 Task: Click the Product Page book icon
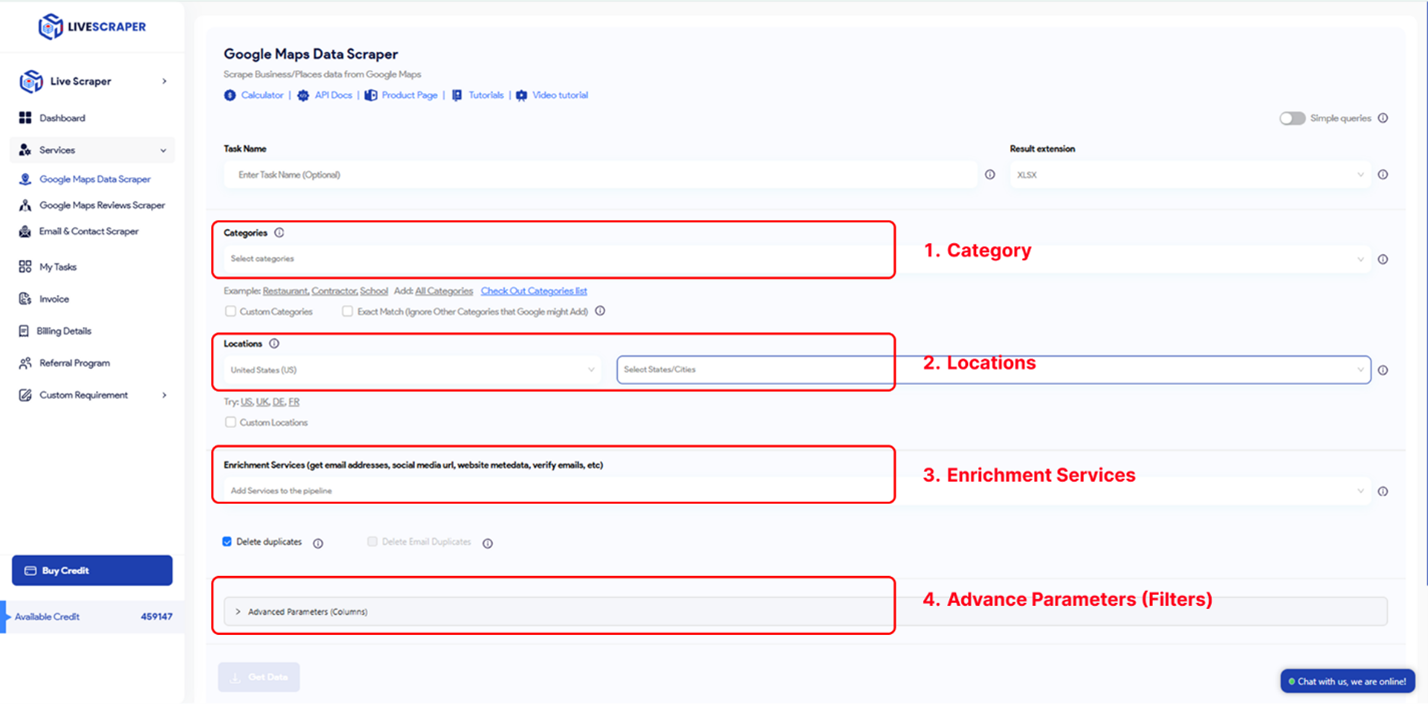coord(370,95)
